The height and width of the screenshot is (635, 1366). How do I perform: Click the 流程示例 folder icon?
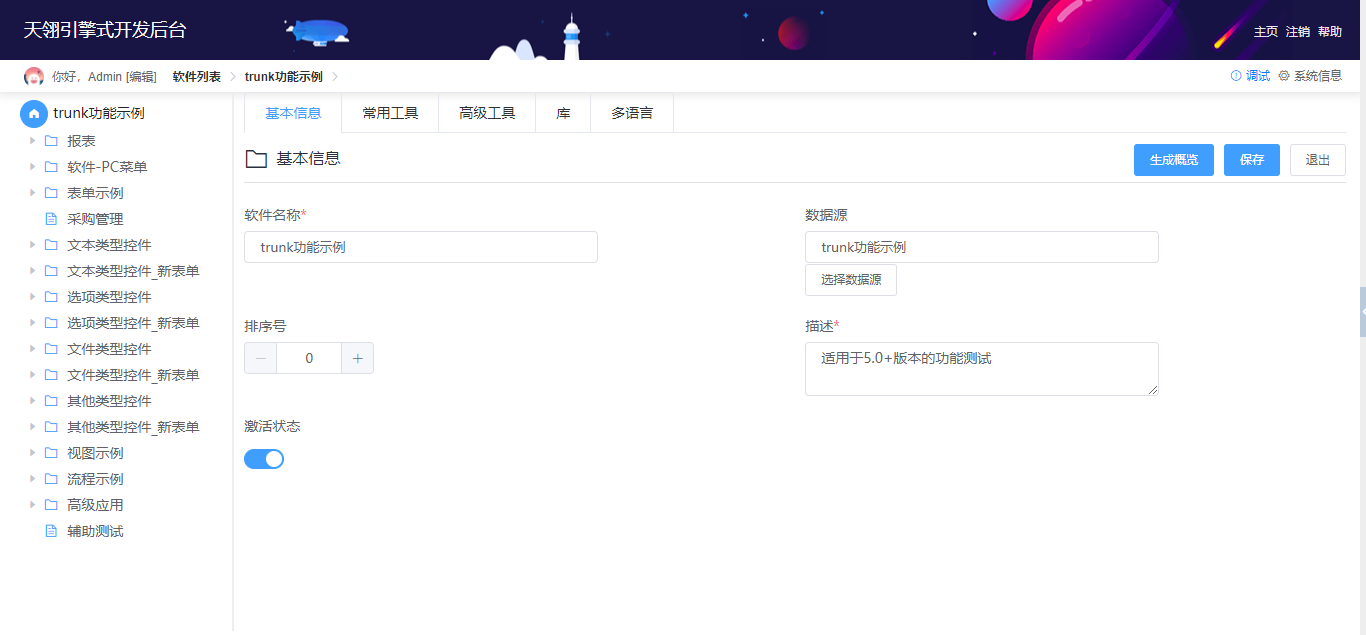tap(53, 478)
